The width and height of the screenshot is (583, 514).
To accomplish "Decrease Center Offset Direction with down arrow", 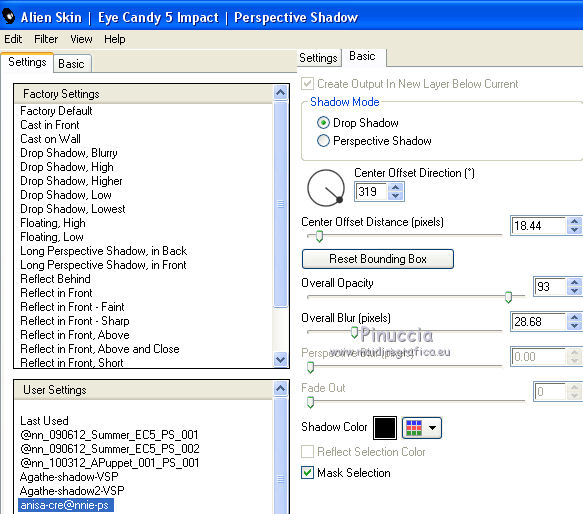I will pos(396,196).
